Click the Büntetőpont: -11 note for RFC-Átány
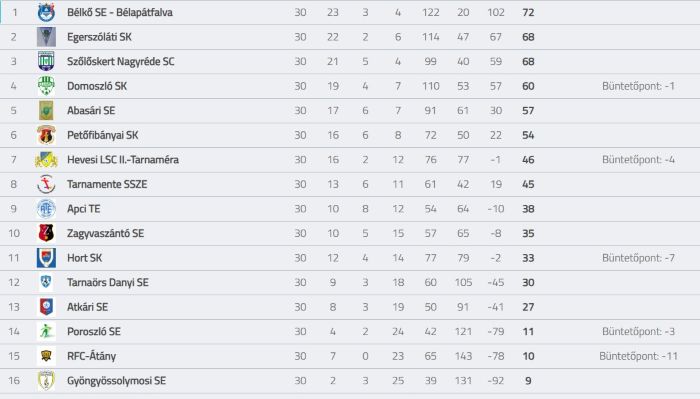The image size is (700, 399). click(x=638, y=356)
